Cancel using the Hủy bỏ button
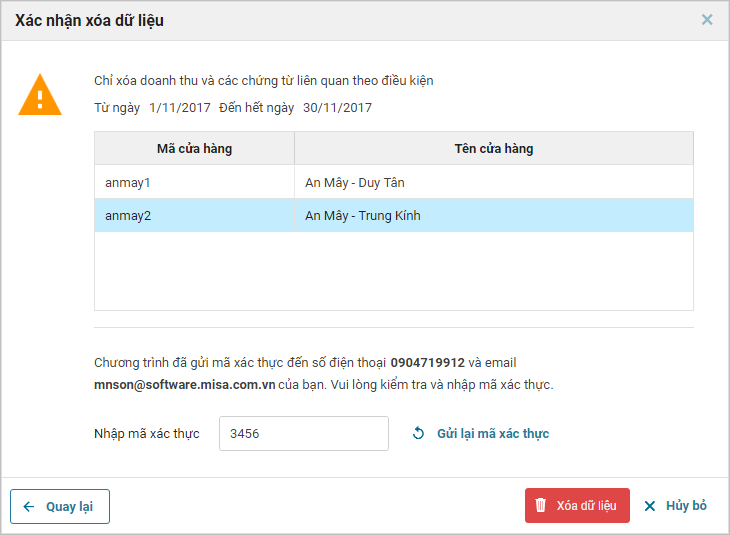Screen dimensions: 730x535 (676, 506)
